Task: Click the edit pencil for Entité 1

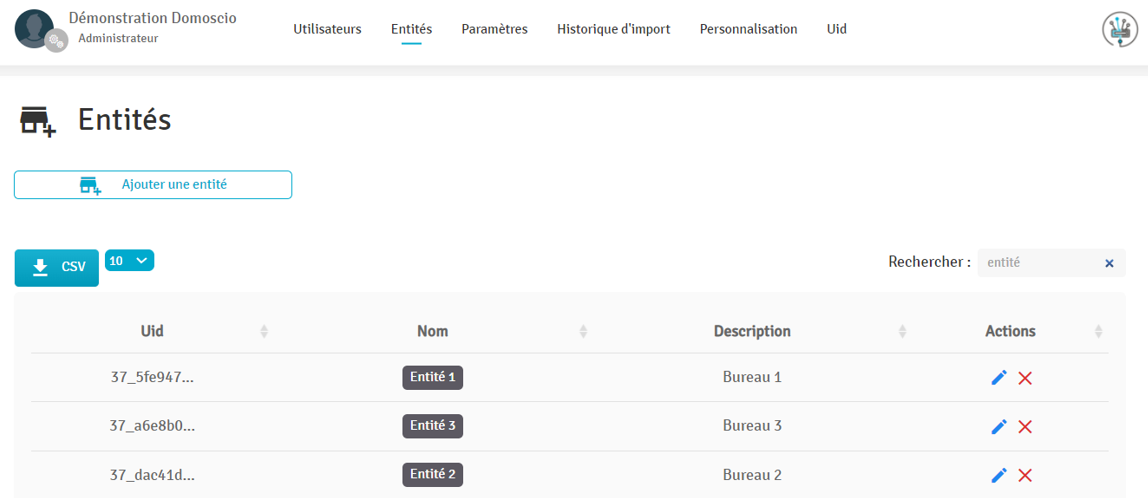Action: click(x=998, y=378)
